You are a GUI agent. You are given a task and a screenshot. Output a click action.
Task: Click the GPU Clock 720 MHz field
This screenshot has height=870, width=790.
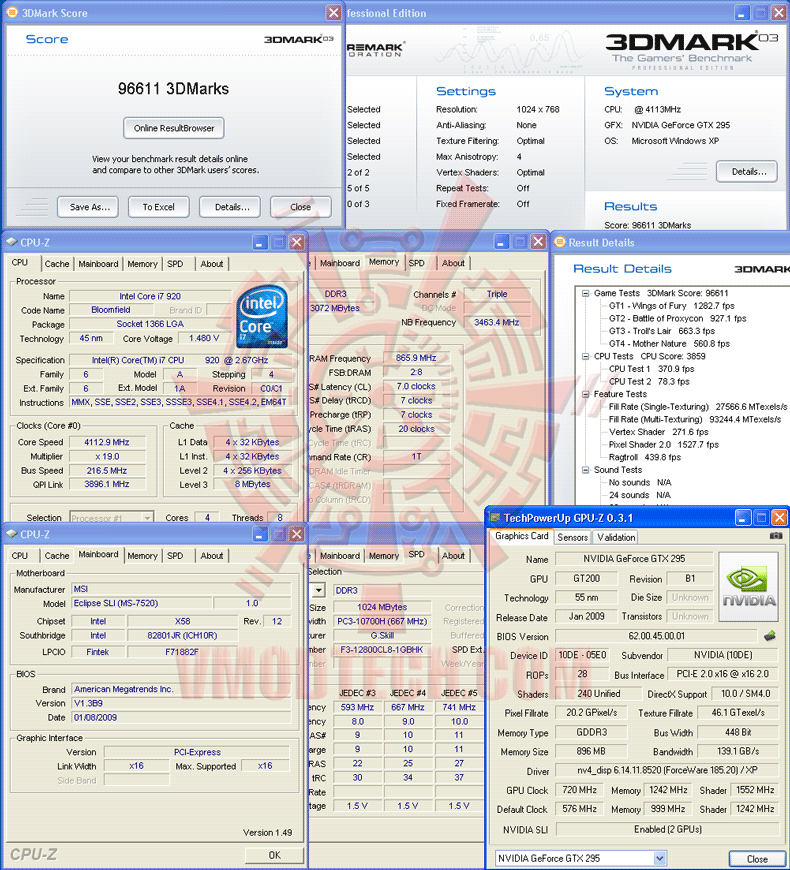pyautogui.click(x=579, y=790)
